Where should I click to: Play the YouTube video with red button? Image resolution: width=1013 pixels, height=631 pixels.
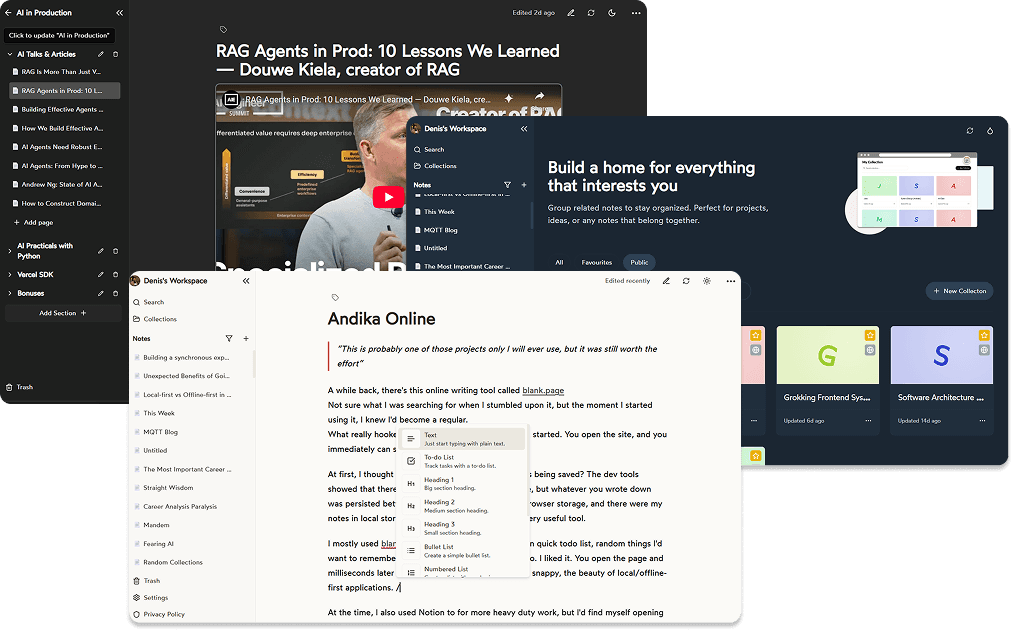click(388, 198)
